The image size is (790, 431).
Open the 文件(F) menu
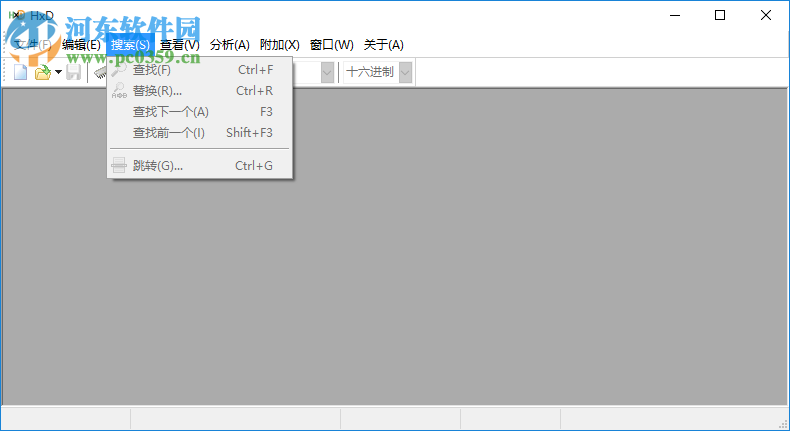point(32,45)
